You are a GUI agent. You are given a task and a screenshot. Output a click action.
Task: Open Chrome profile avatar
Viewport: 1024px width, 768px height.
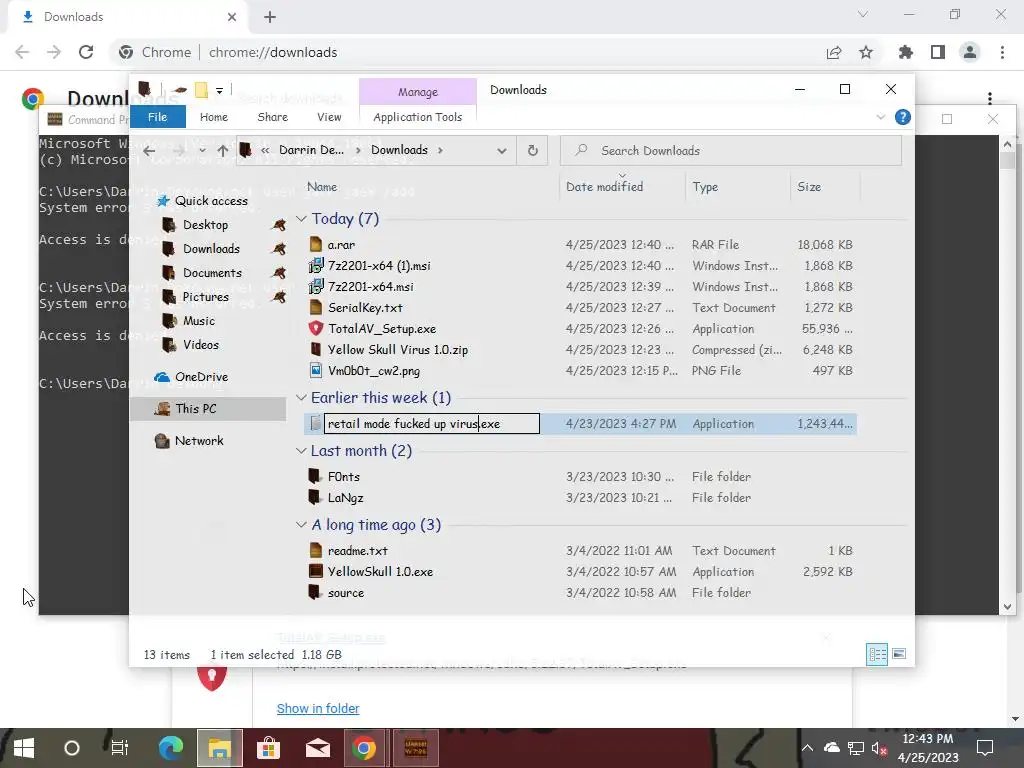pos(970,52)
